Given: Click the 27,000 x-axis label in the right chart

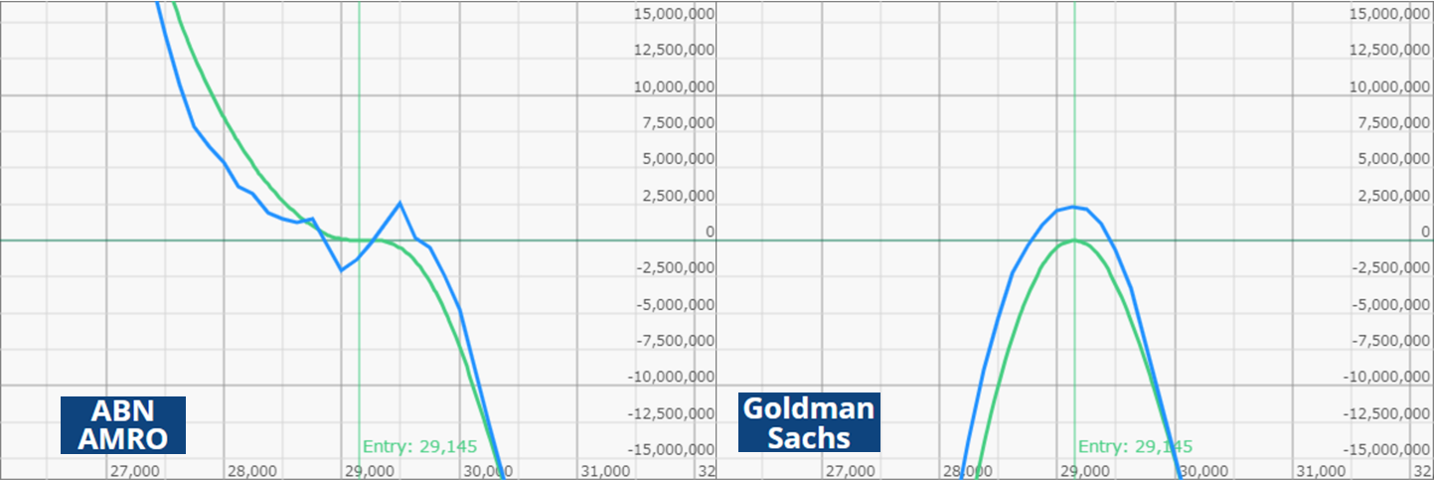Looking at the screenshot, I should (x=849, y=471).
